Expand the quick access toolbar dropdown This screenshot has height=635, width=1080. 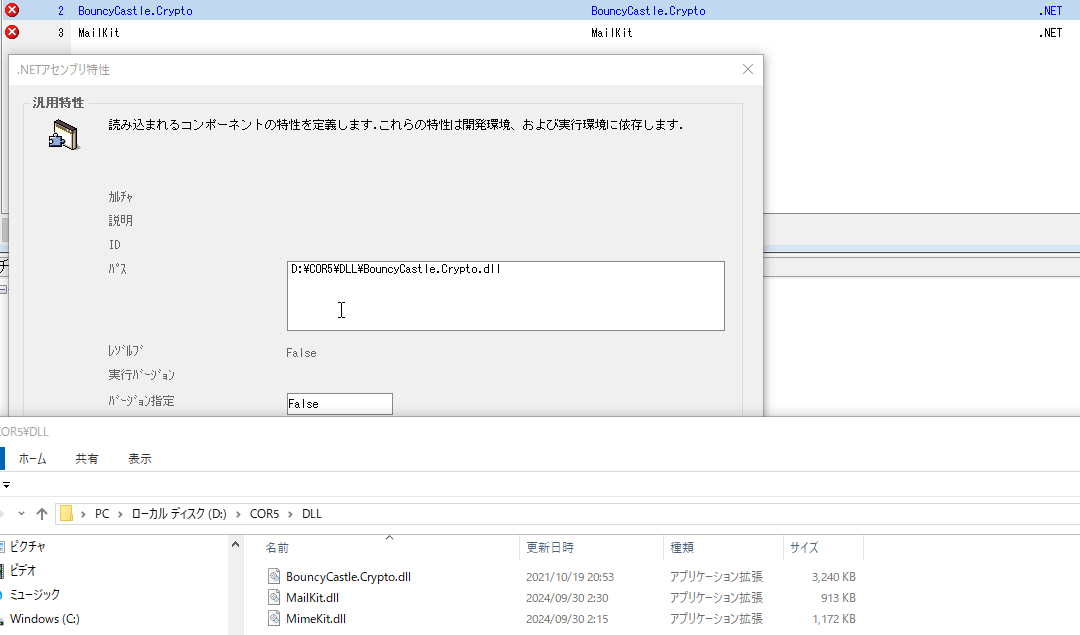[x=6, y=485]
